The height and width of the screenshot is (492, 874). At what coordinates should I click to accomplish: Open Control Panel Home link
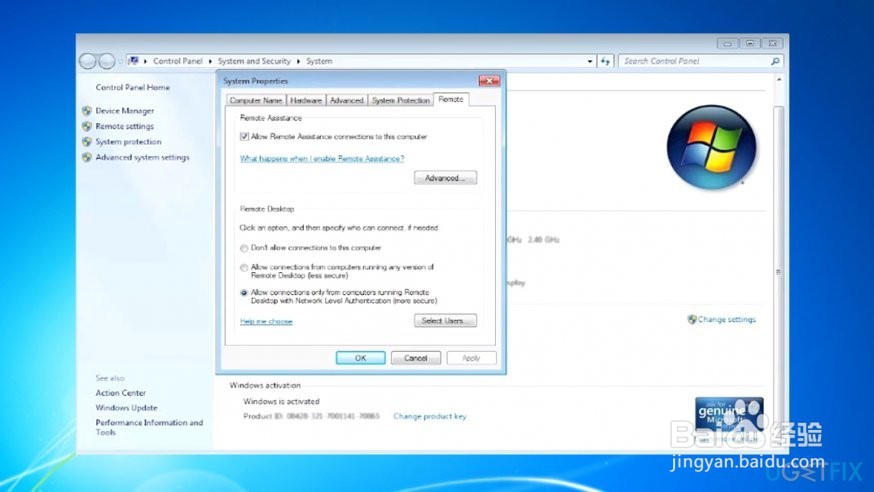pos(133,87)
